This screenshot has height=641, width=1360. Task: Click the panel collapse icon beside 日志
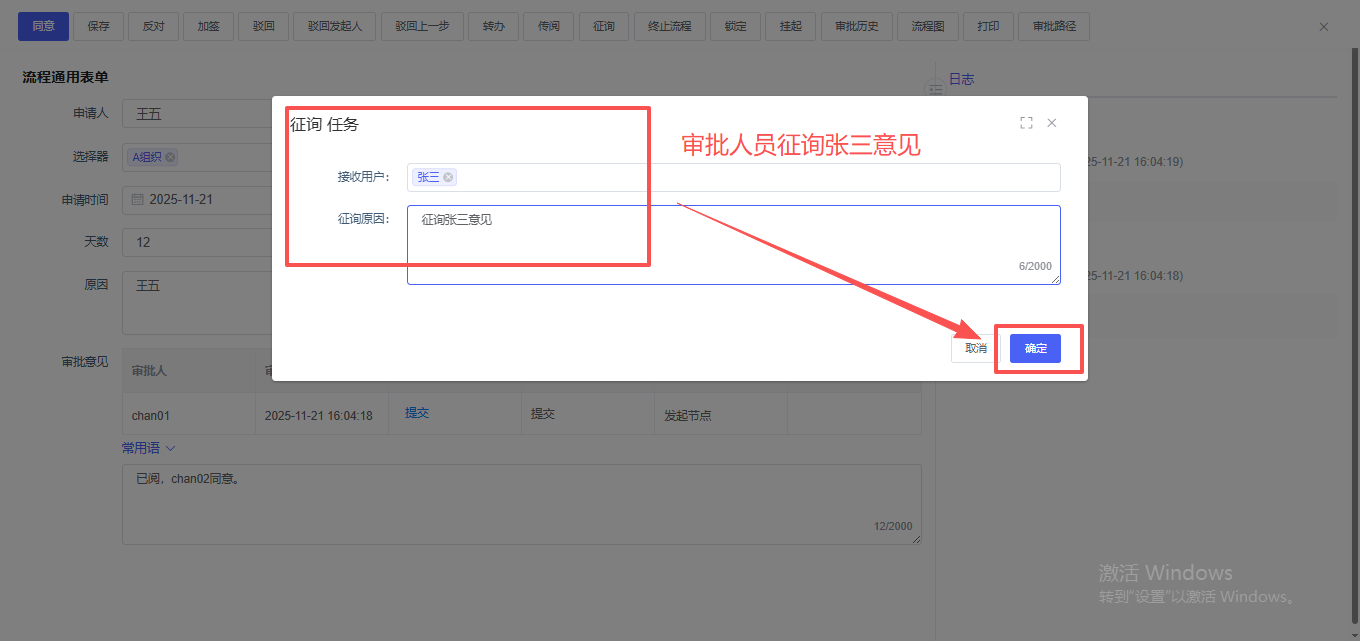click(x=935, y=90)
